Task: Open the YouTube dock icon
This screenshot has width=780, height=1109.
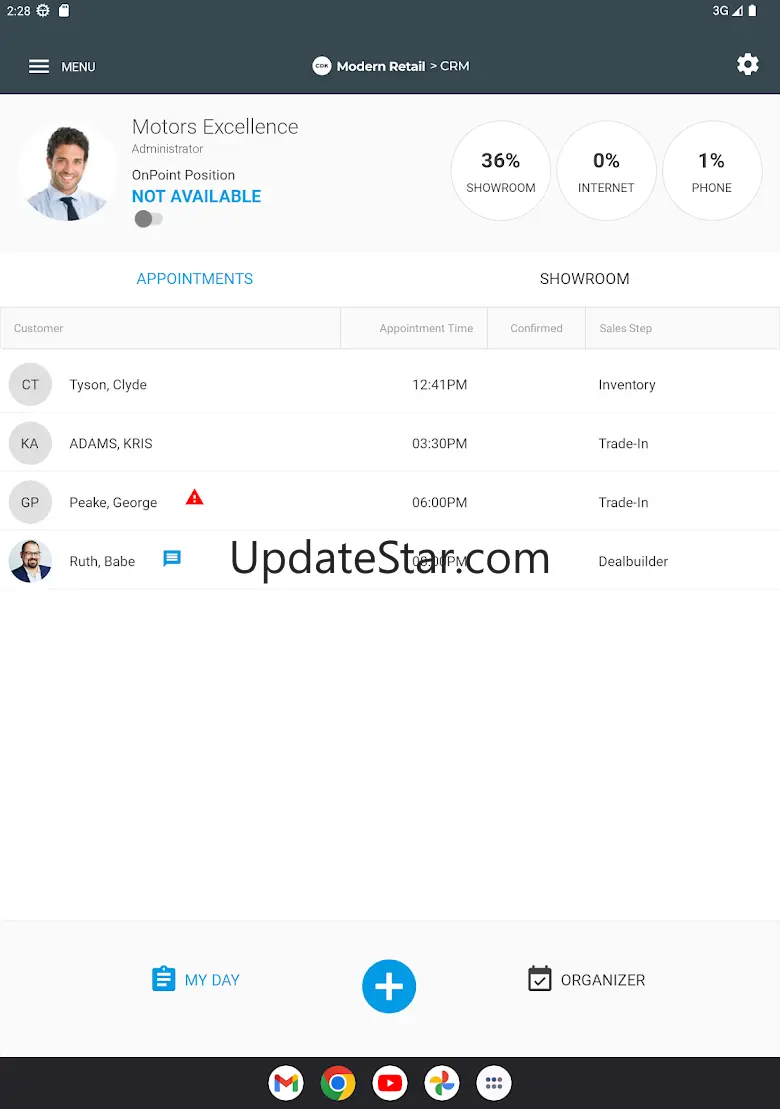Action: 390,1083
